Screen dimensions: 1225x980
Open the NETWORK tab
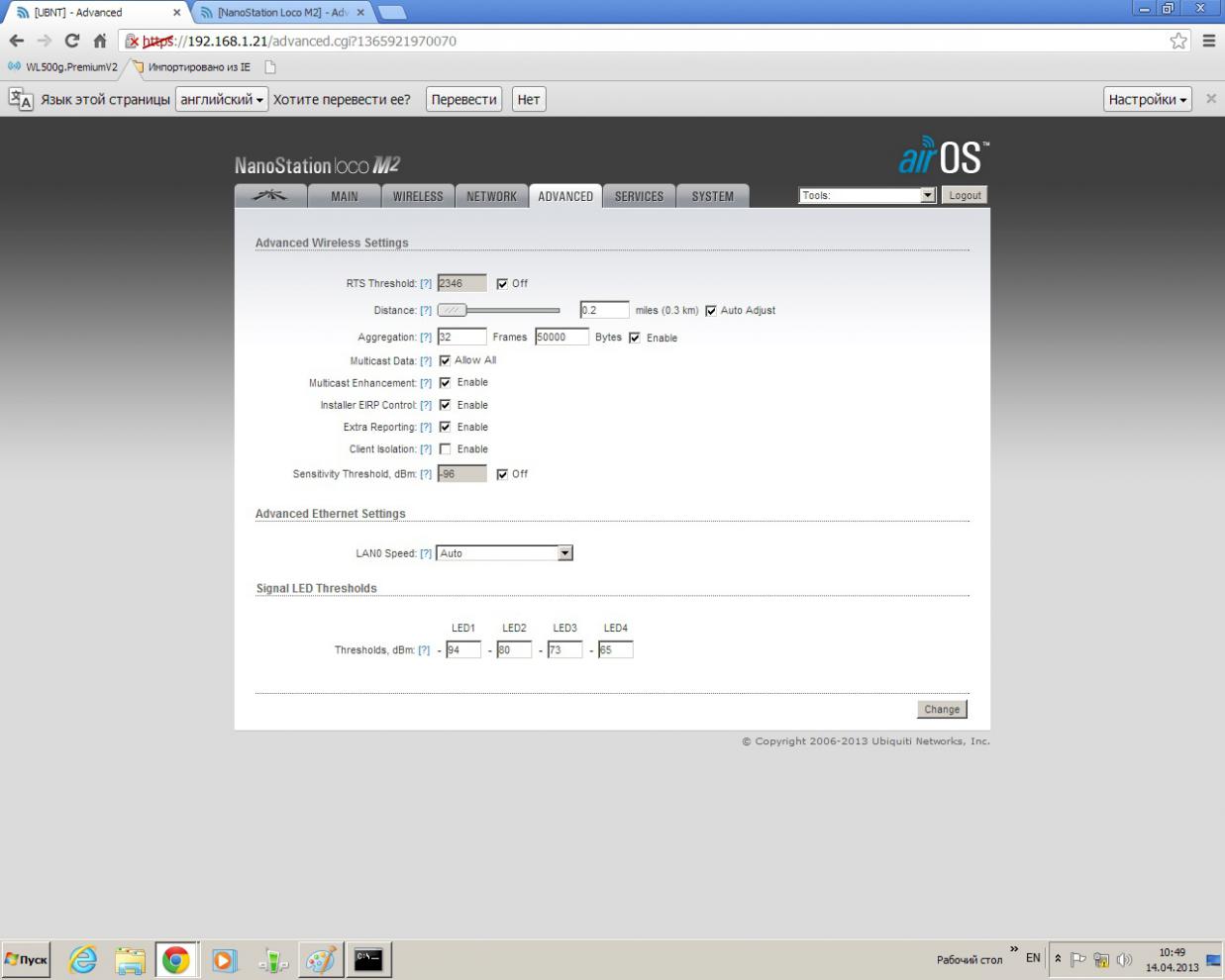[491, 196]
